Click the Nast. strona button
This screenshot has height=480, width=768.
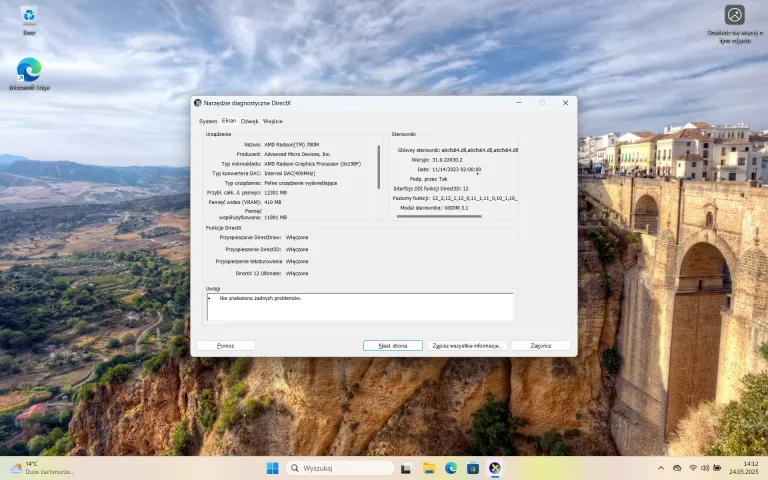393,346
